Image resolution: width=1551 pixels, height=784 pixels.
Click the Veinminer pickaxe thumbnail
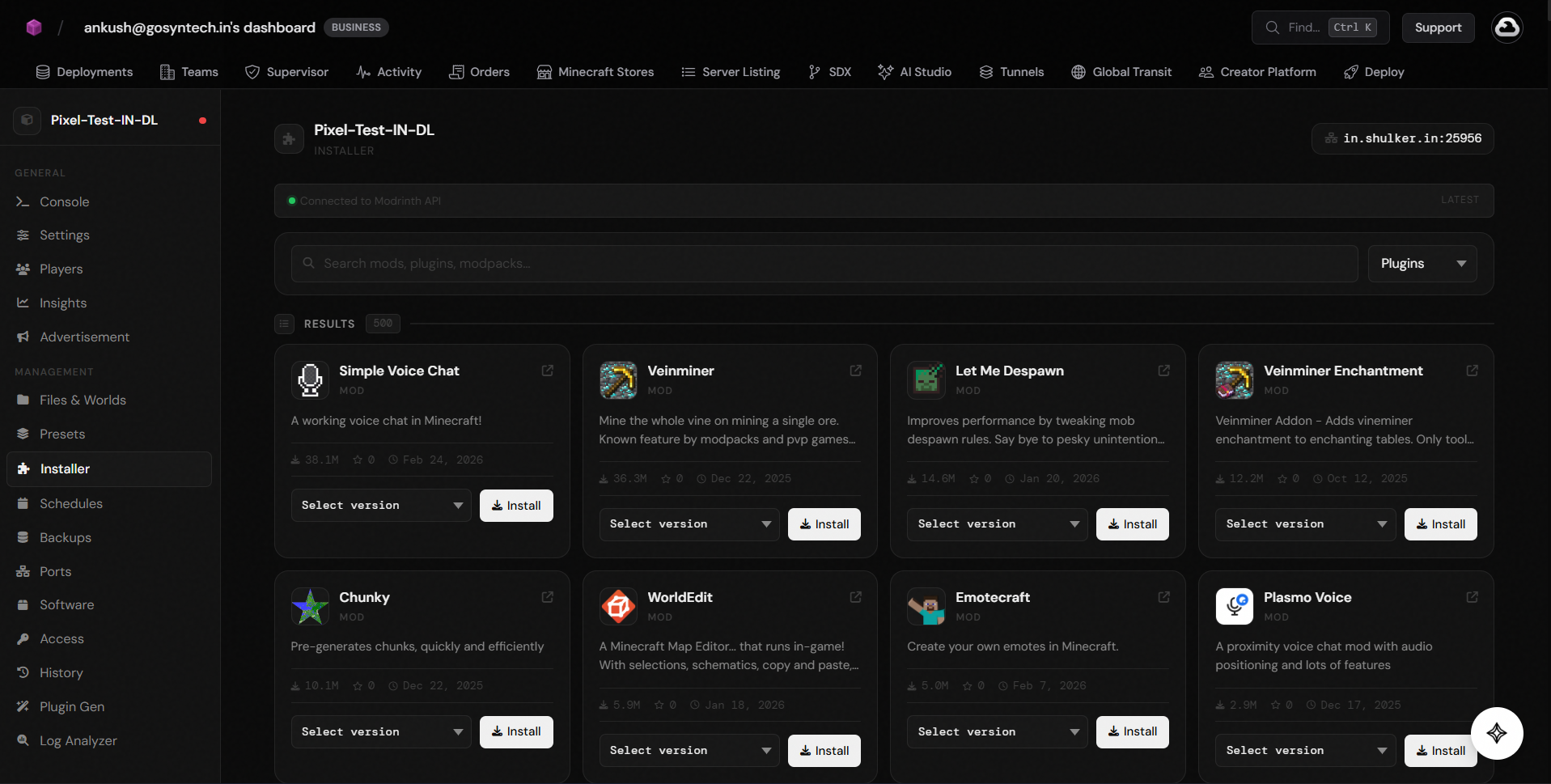tap(618, 380)
